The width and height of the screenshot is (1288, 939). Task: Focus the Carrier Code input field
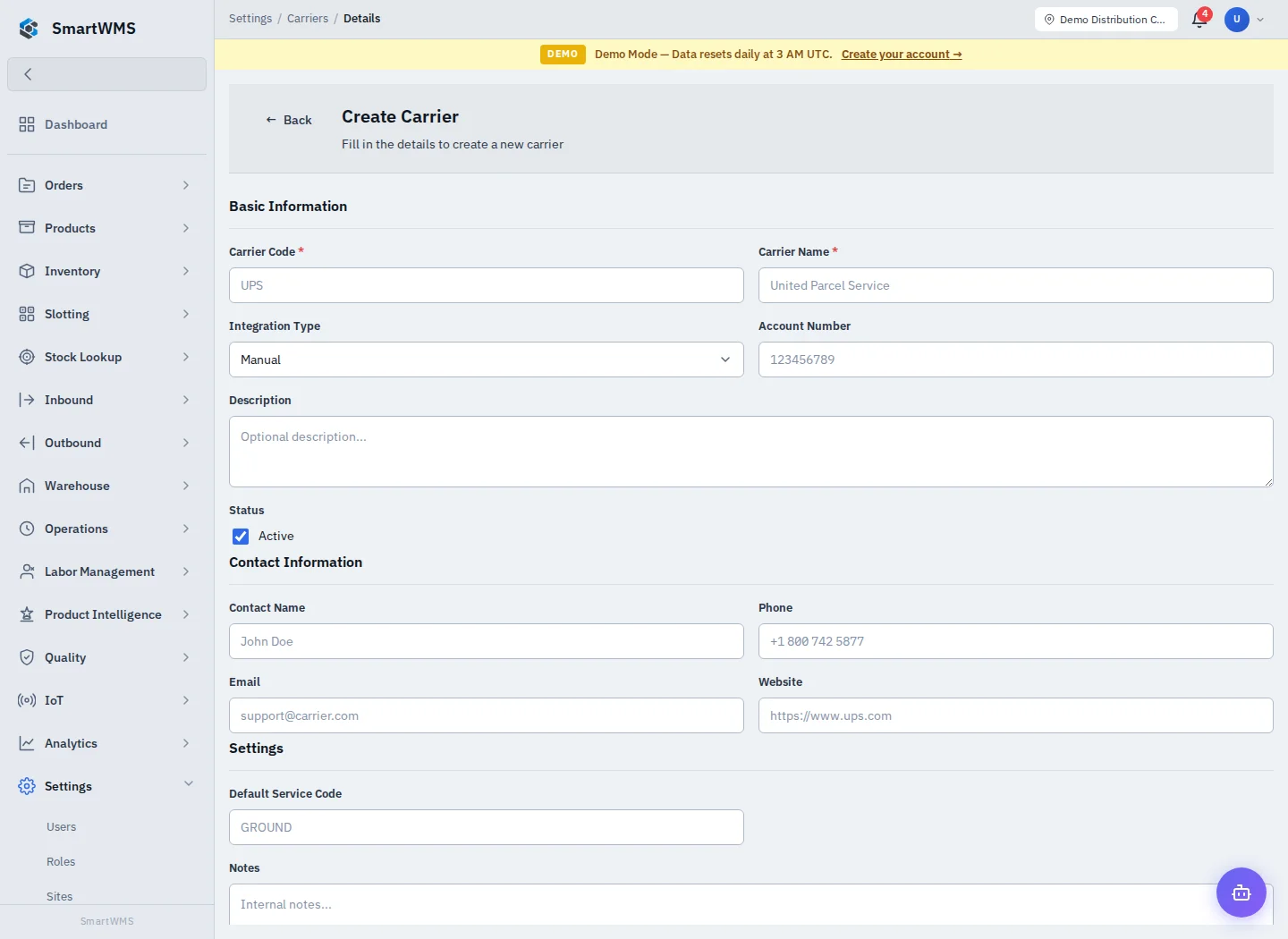pyautogui.click(x=487, y=285)
